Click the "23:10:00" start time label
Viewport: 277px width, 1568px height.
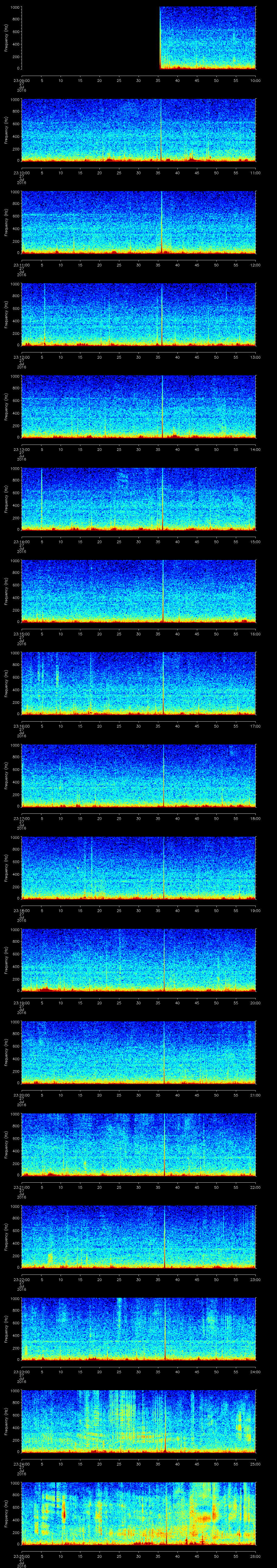[21, 173]
